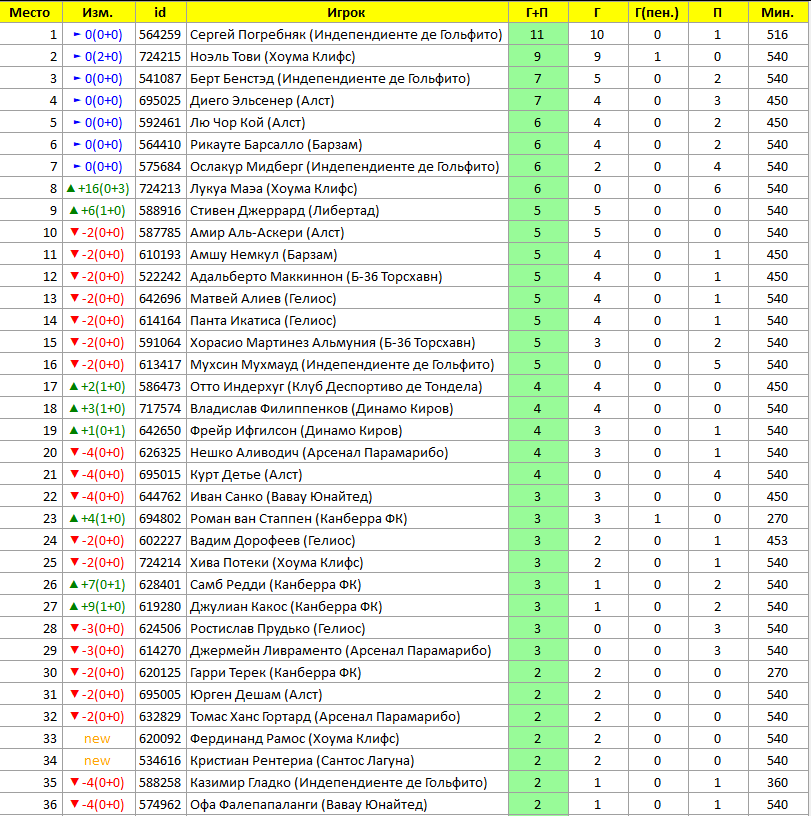This screenshot has height=816, width=811.
Task: Click the green up arrow beside Стивен Джеррард
Action: pyautogui.click(x=74, y=210)
